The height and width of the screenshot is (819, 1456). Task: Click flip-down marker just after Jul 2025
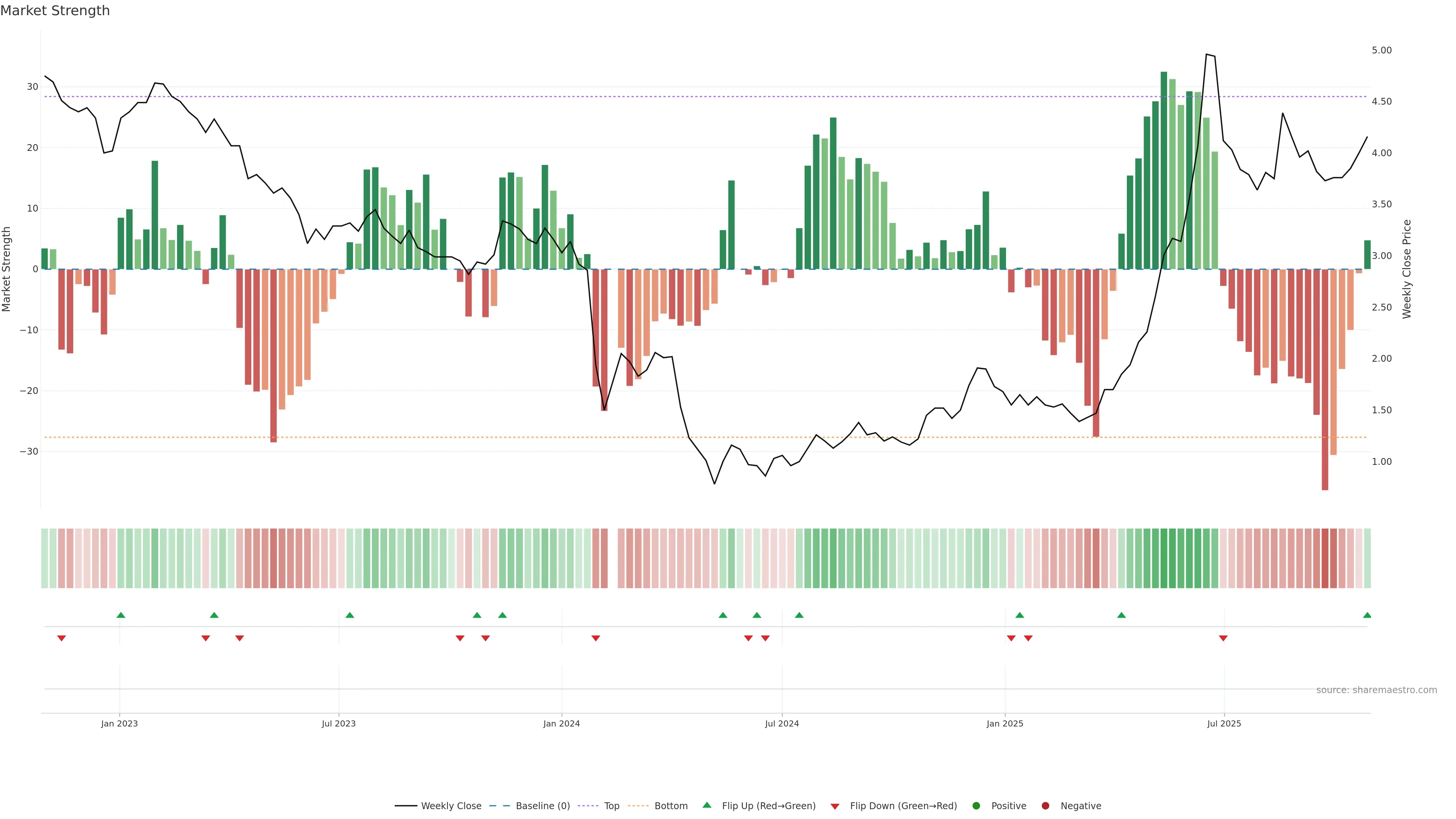coord(1223,638)
